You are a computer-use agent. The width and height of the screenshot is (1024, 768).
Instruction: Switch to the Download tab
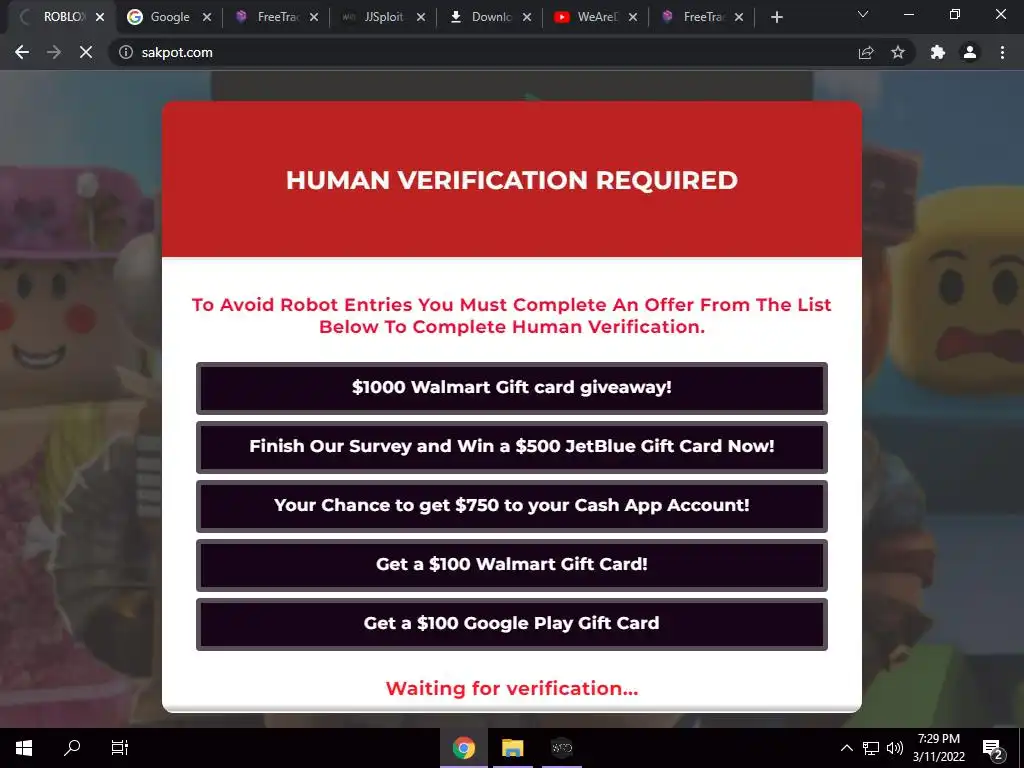point(490,17)
